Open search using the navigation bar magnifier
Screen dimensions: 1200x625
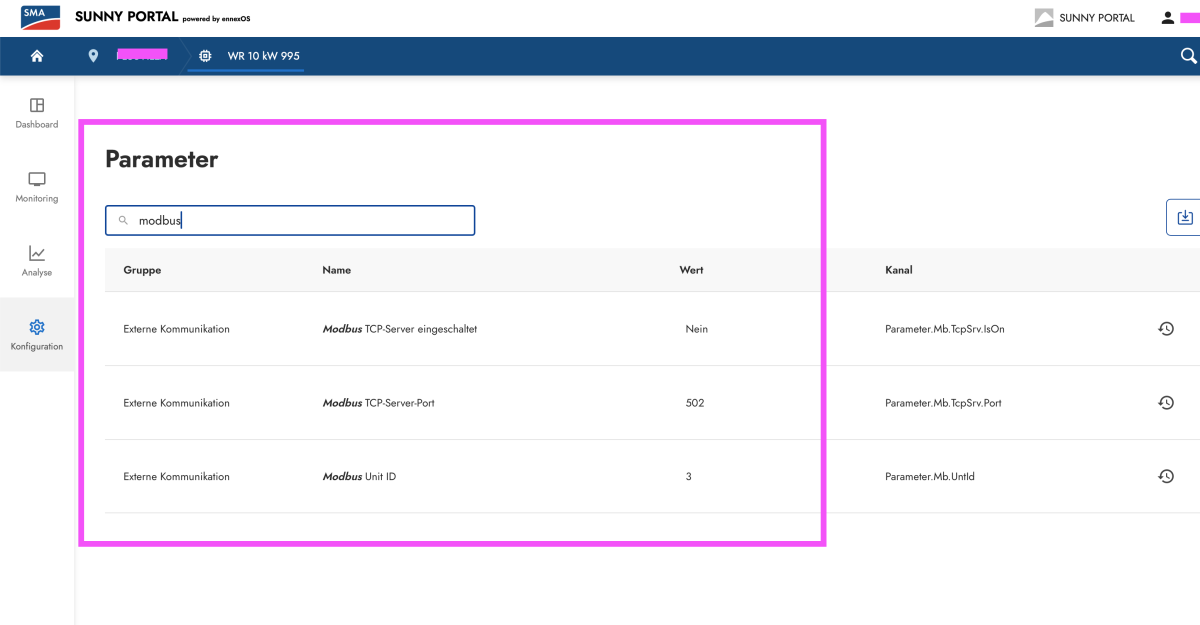coord(1188,56)
